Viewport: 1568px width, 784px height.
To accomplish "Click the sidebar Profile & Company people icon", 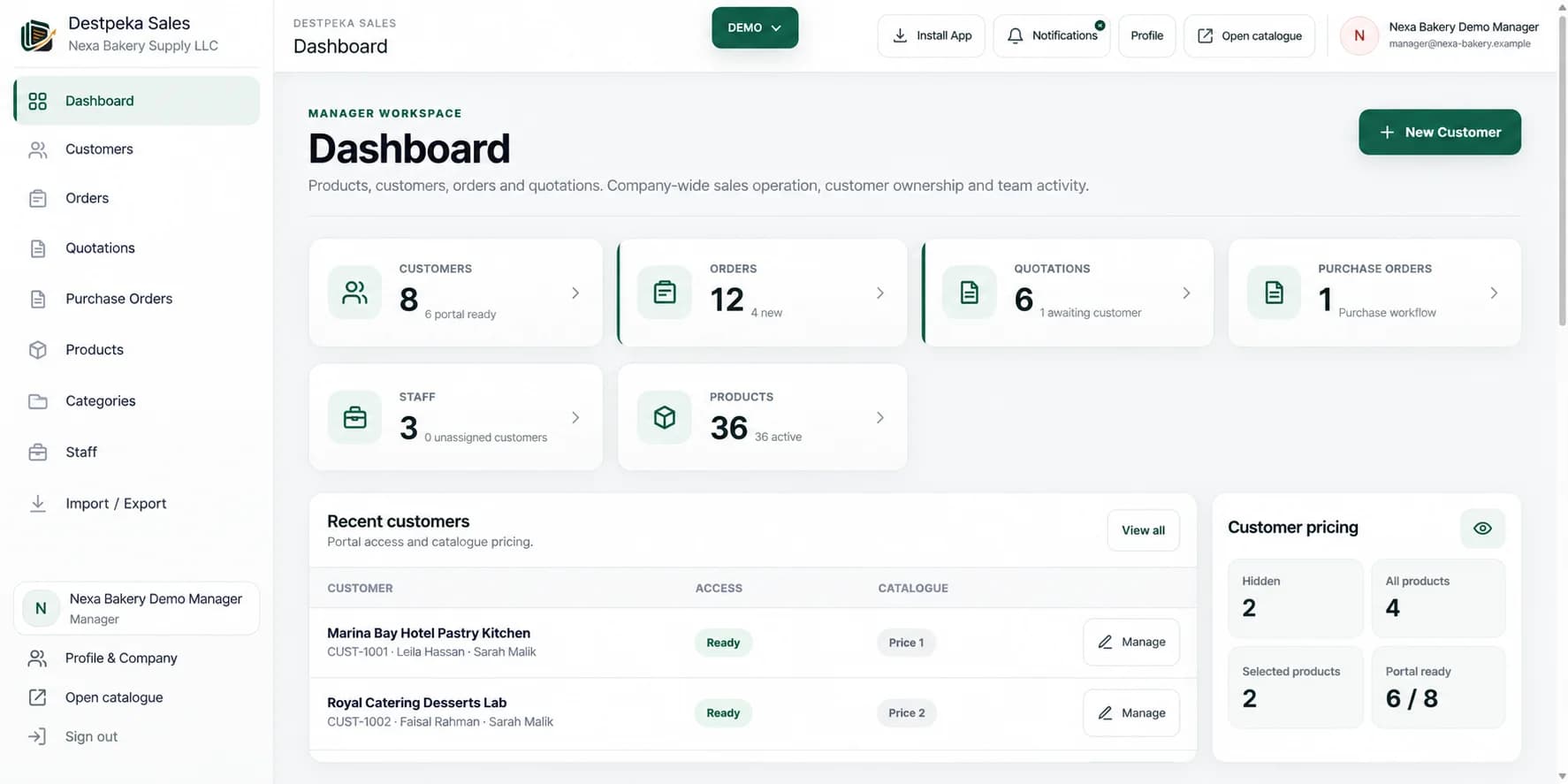I will pyautogui.click(x=37, y=658).
